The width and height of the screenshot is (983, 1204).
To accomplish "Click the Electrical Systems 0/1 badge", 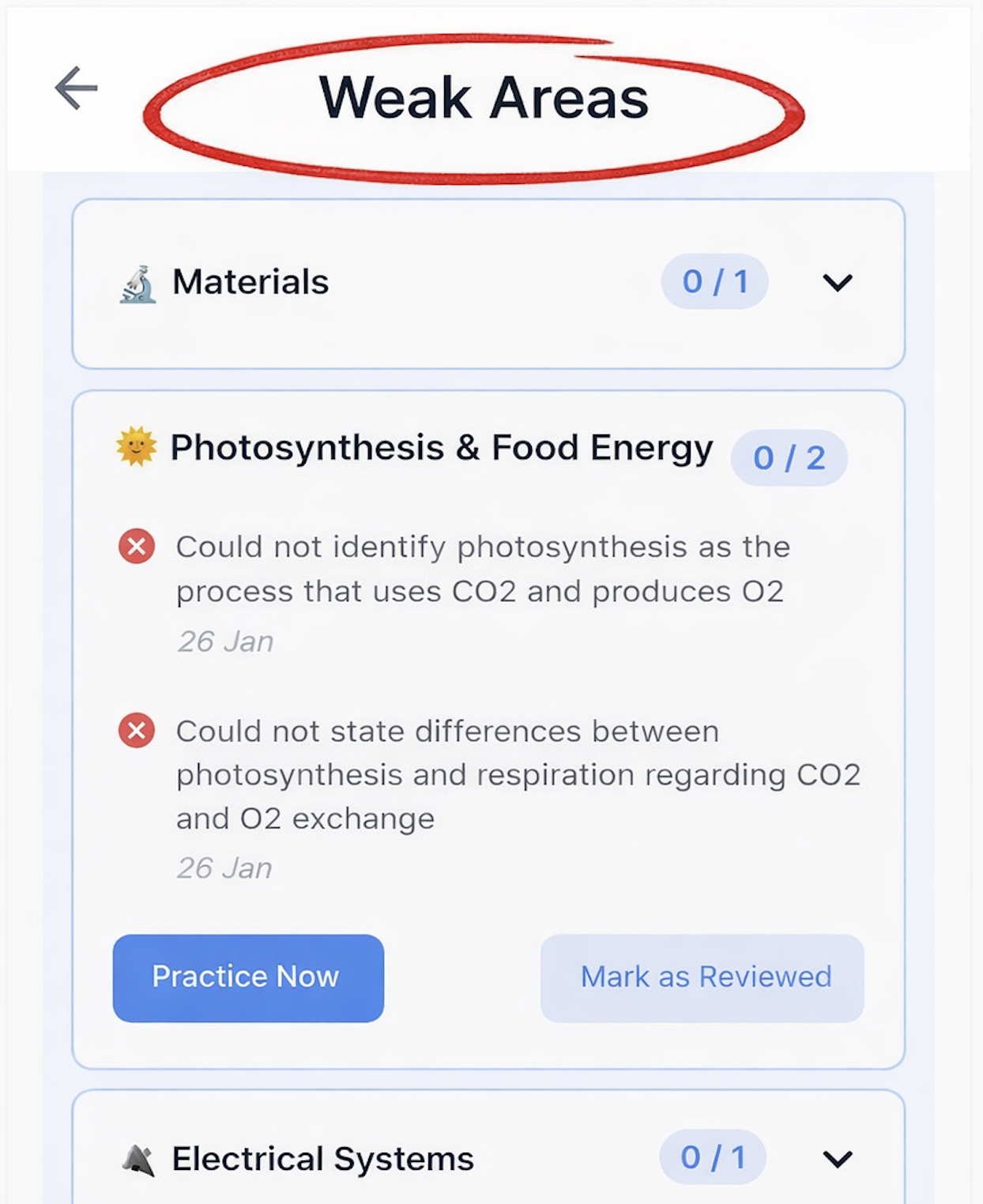I will click(x=713, y=1157).
